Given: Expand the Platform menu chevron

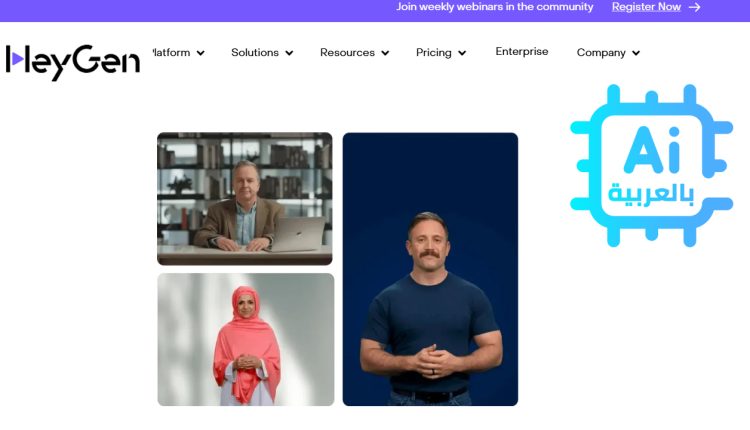Looking at the screenshot, I should 201,53.
